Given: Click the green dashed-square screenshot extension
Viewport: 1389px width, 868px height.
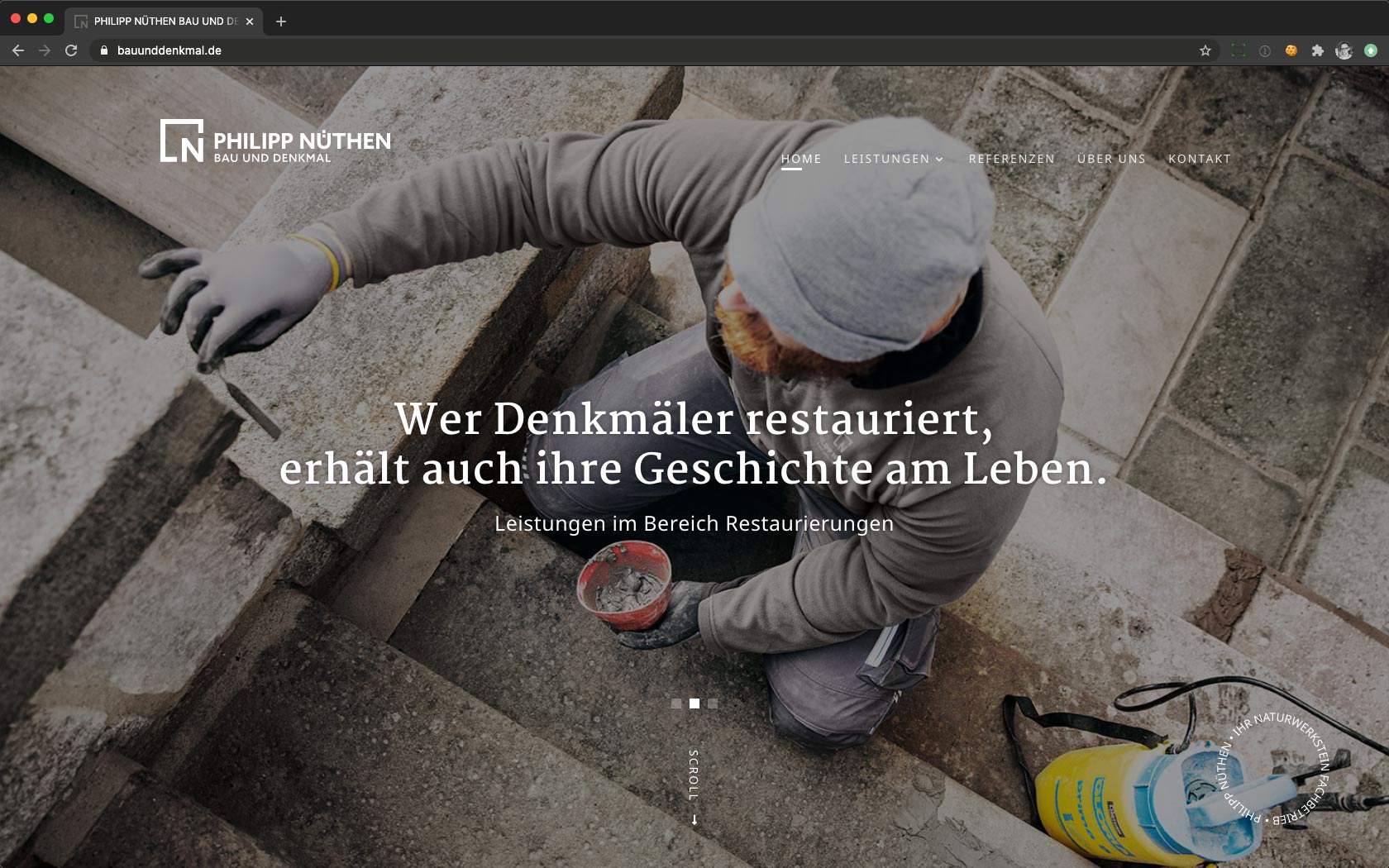Looking at the screenshot, I should click(x=1239, y=50).
